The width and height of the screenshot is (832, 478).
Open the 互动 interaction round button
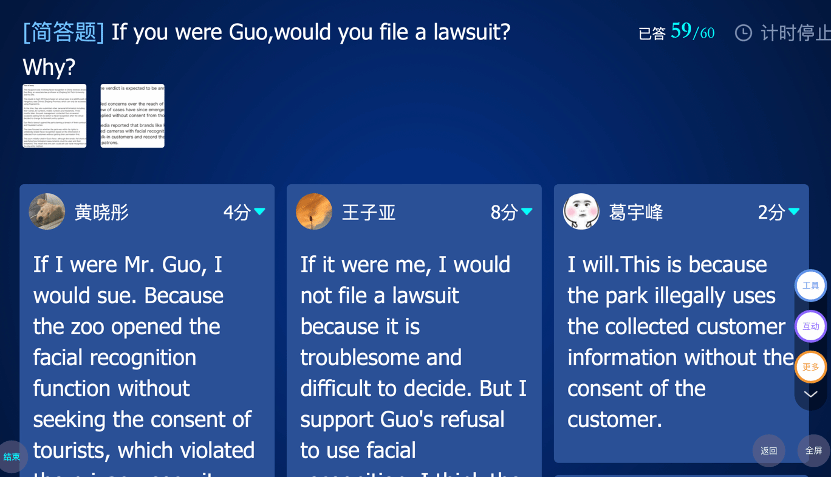tap(810, 326)
